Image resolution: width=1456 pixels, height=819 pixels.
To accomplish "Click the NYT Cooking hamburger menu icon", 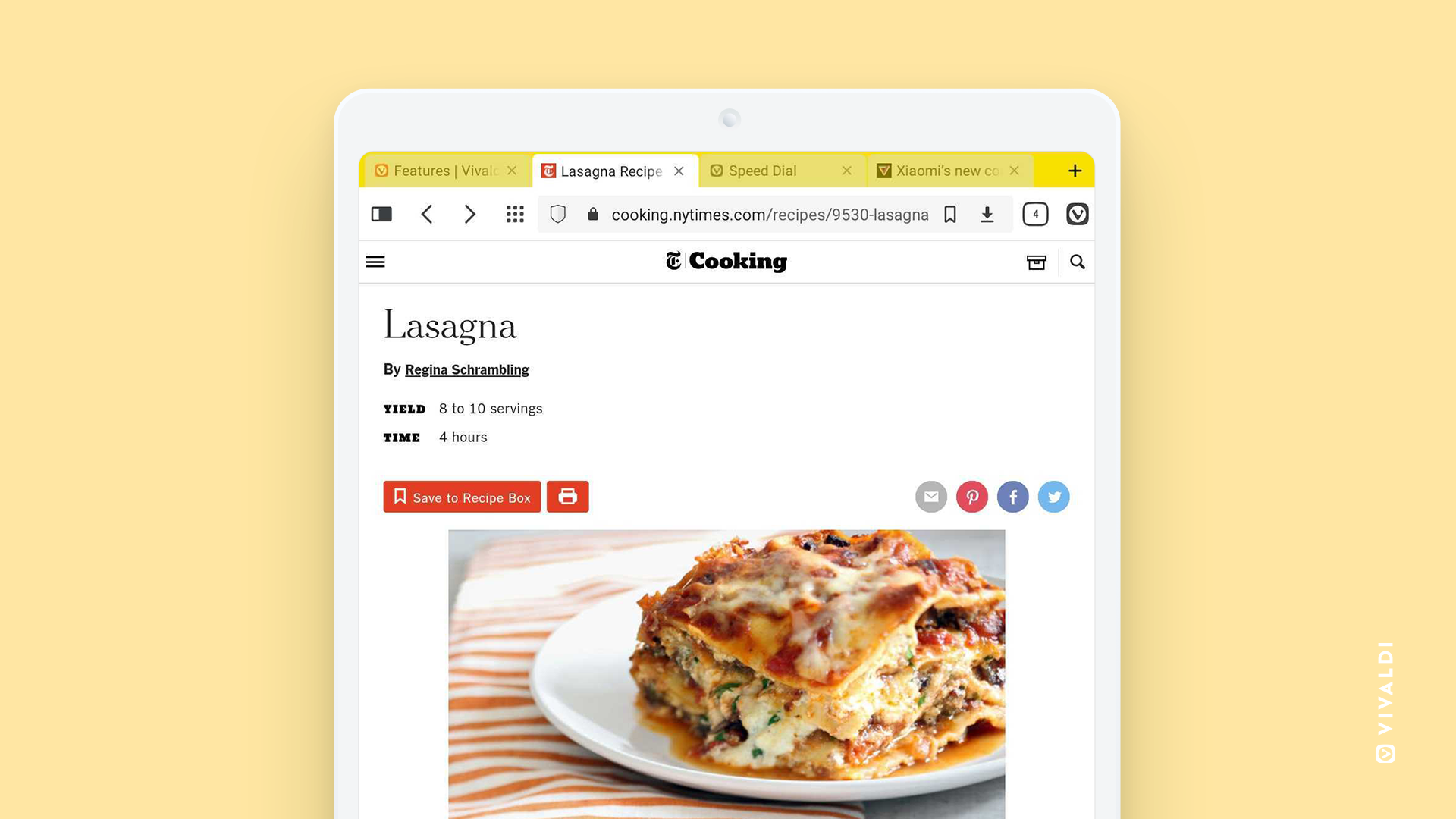I will coord(376,261).
